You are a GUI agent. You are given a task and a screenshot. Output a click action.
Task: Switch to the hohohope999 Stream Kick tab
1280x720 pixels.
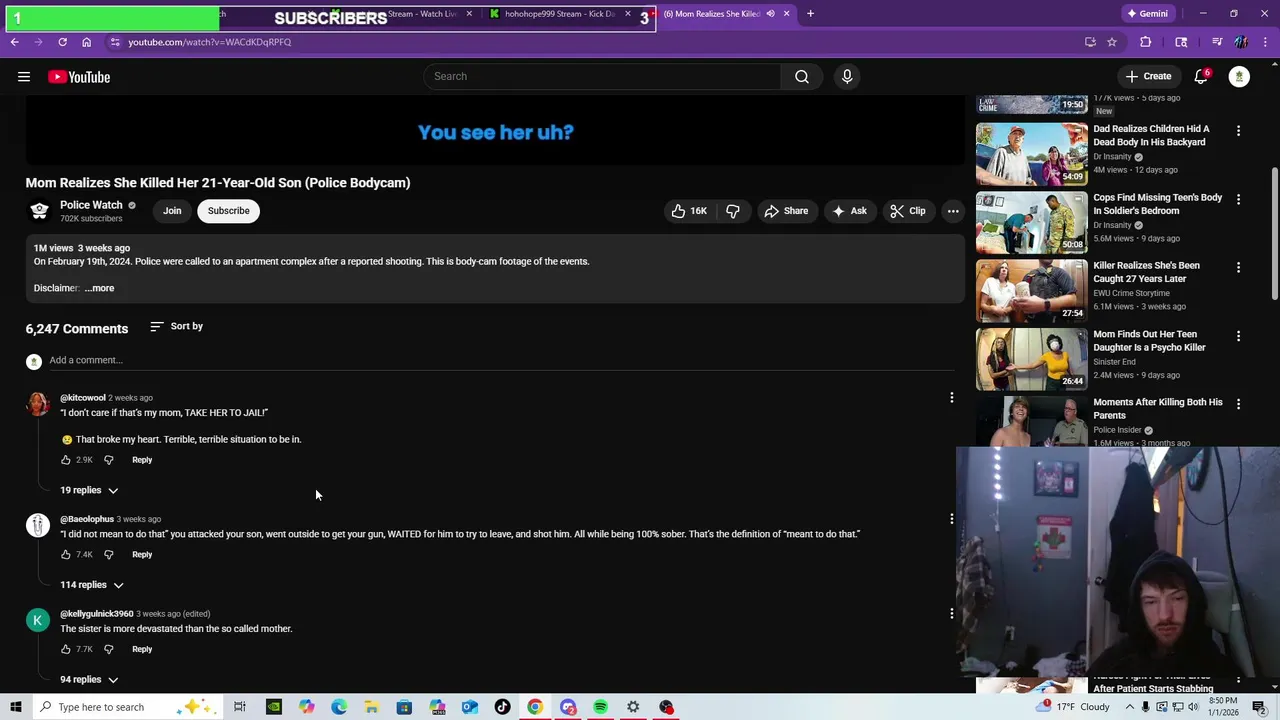click(x=560, y=14)
